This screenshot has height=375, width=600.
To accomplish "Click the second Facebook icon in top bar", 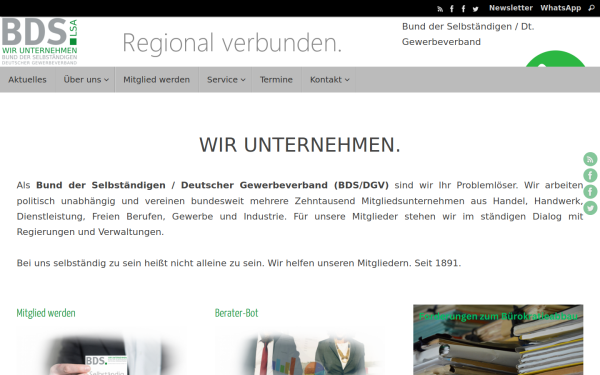I will pyautogui.click(x=463, y=9).
